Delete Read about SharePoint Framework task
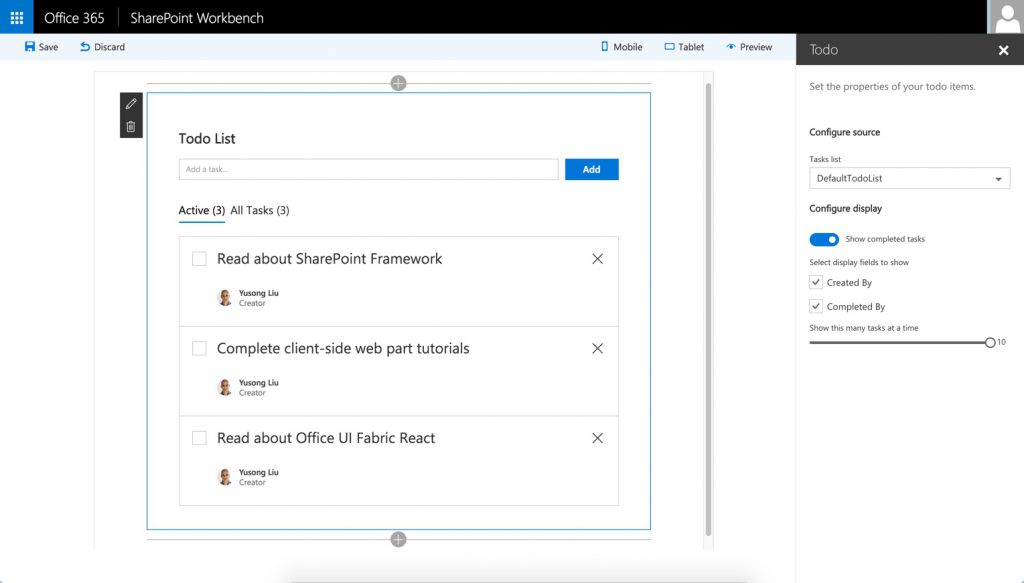 click(598, 259)
